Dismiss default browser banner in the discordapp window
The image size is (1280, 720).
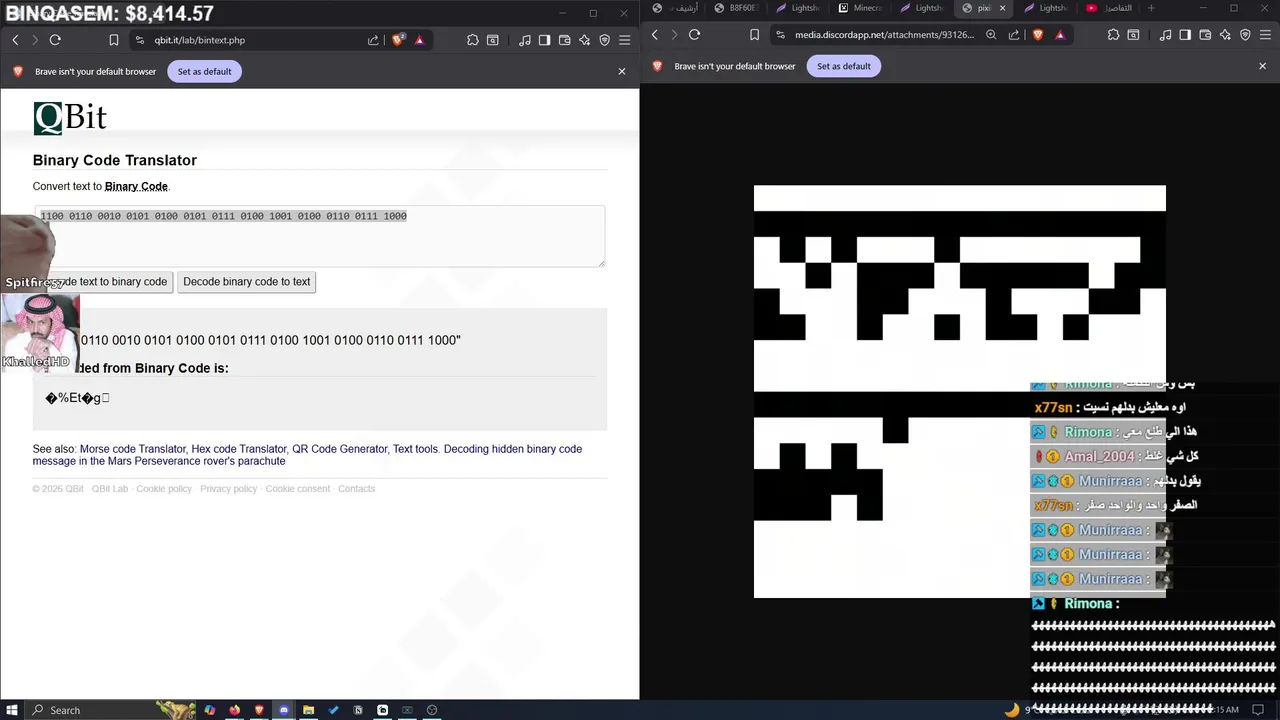(x=1262, y=66)
